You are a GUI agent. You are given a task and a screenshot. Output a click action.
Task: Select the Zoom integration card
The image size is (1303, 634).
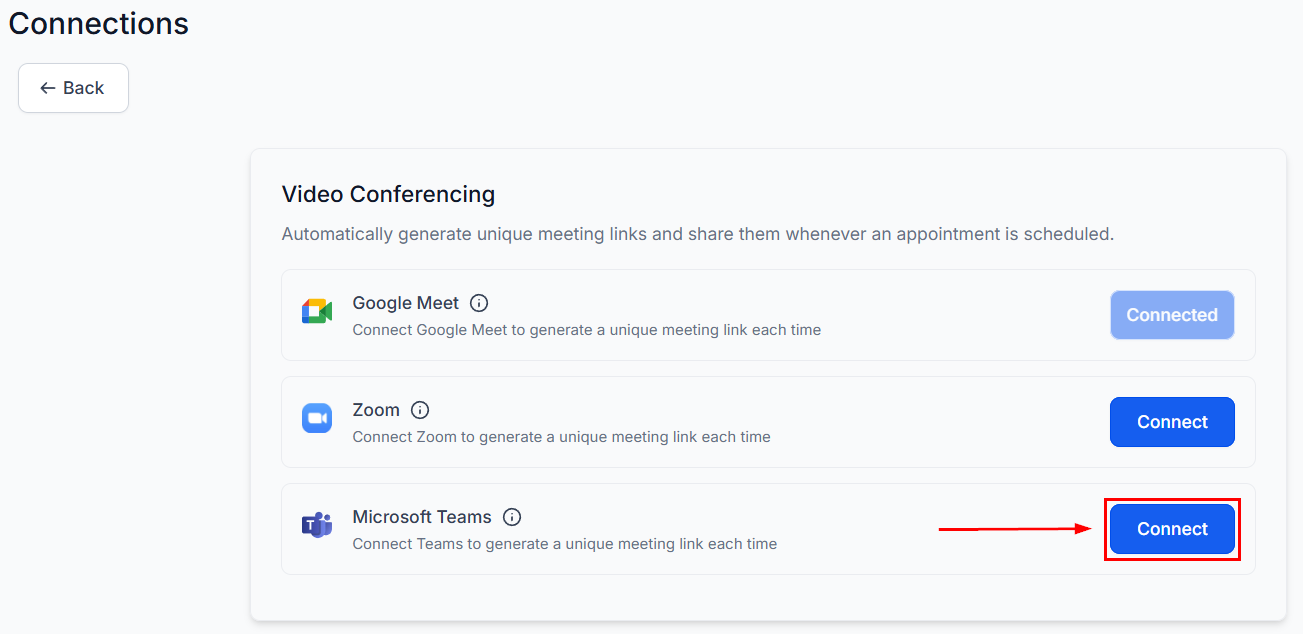click(x=768, y=422)
